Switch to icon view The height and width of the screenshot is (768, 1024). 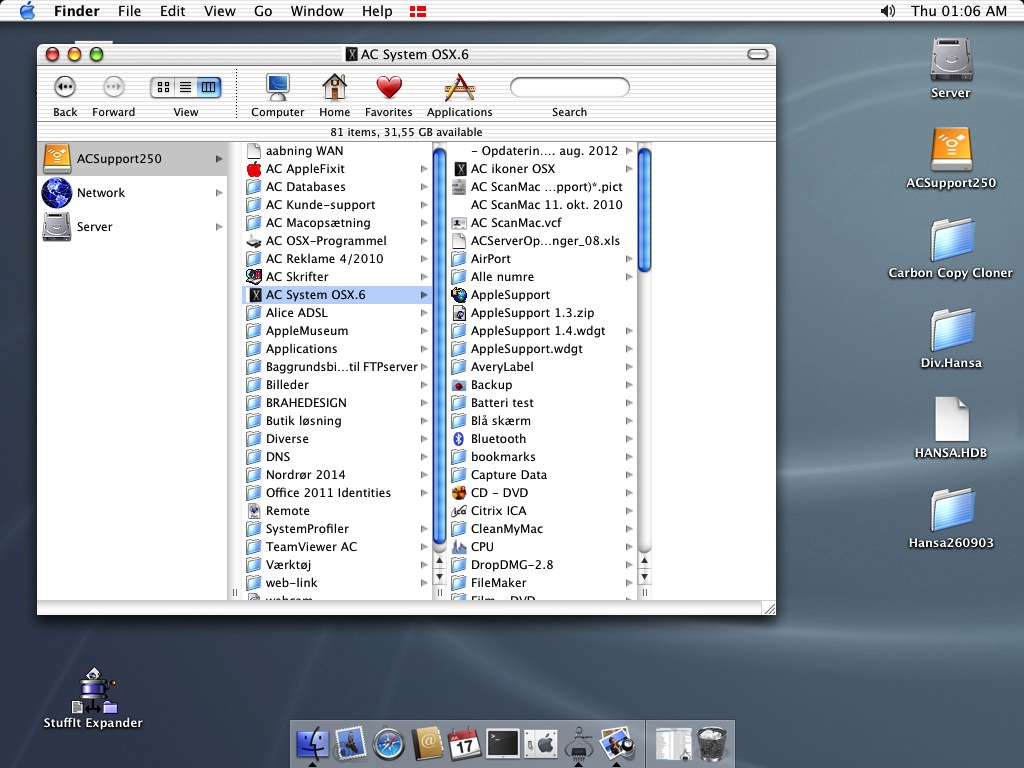[163, 87]
